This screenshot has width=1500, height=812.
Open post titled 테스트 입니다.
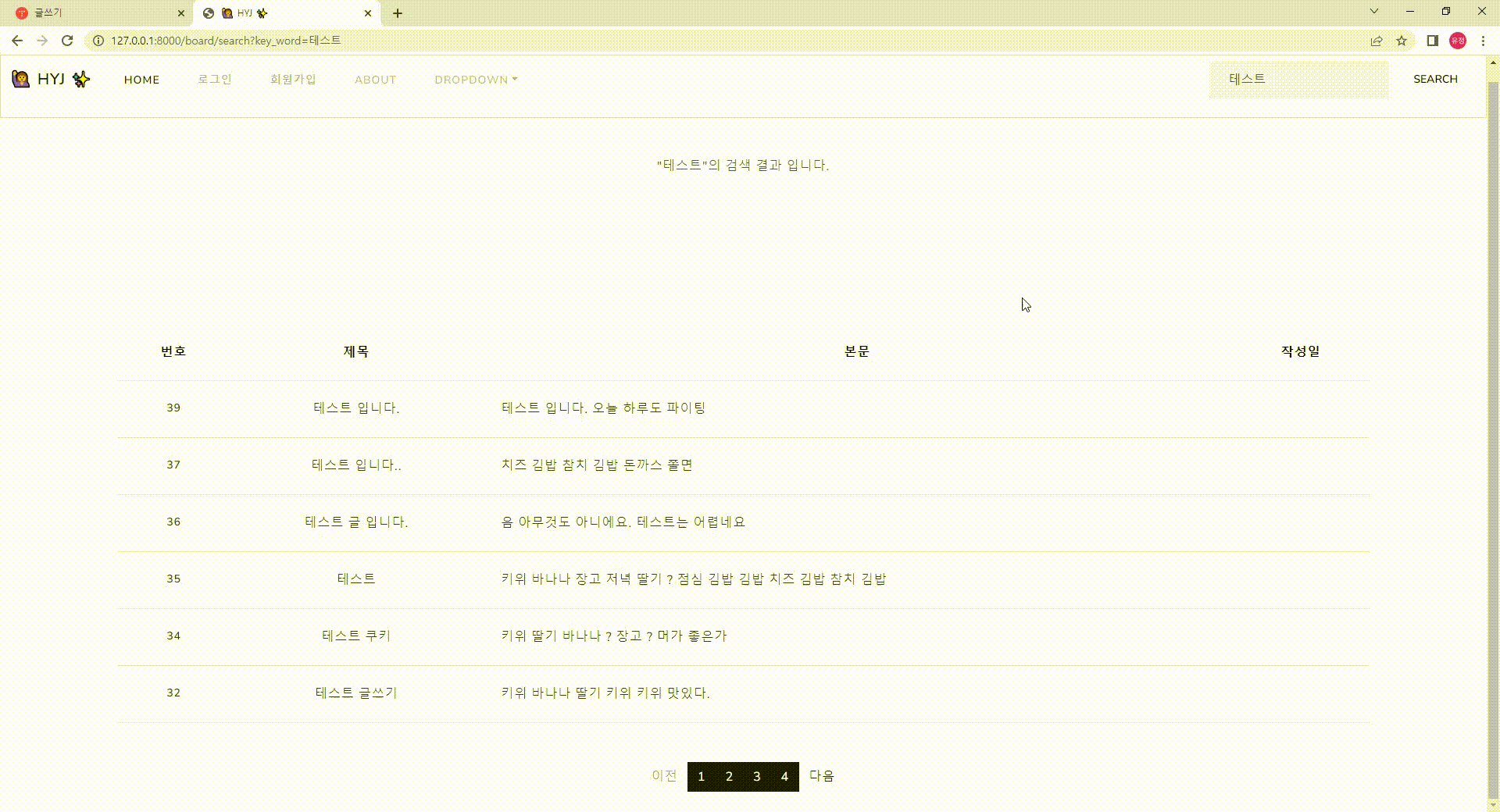pyautogui.click(x=356, y=408)
